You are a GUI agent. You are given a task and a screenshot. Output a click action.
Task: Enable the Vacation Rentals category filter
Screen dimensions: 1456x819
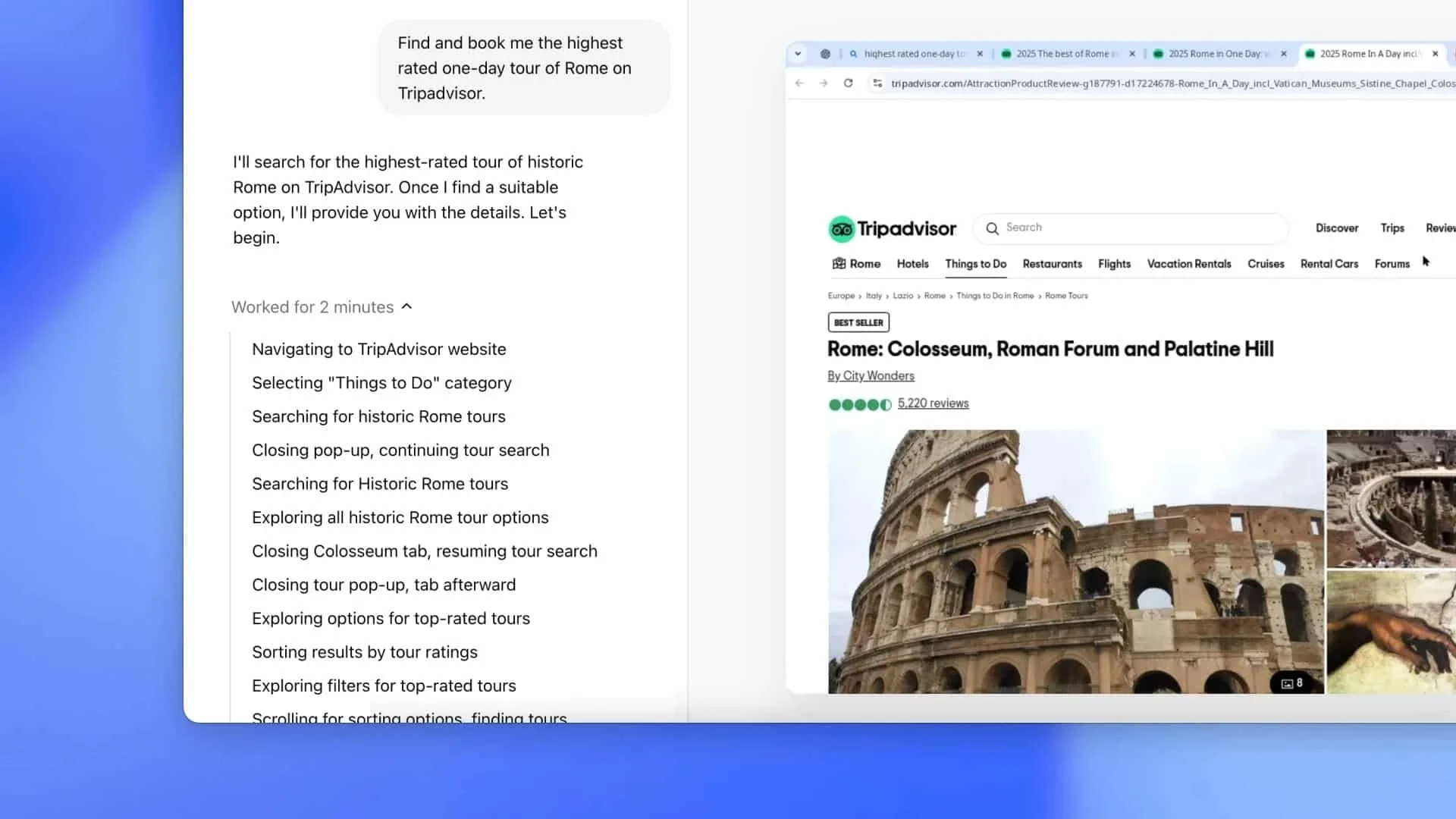click(x=1189, y=262)
